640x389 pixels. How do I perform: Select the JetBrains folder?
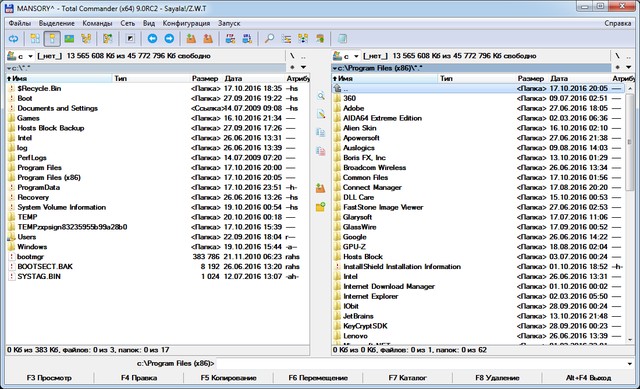click(x=358, y=316)
